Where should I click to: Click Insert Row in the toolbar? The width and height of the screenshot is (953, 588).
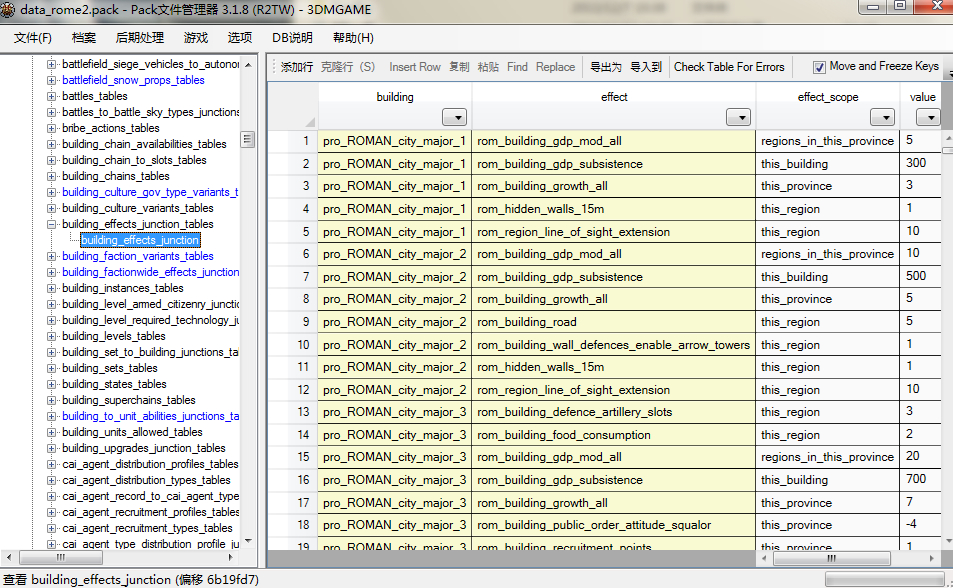[415, 67]
